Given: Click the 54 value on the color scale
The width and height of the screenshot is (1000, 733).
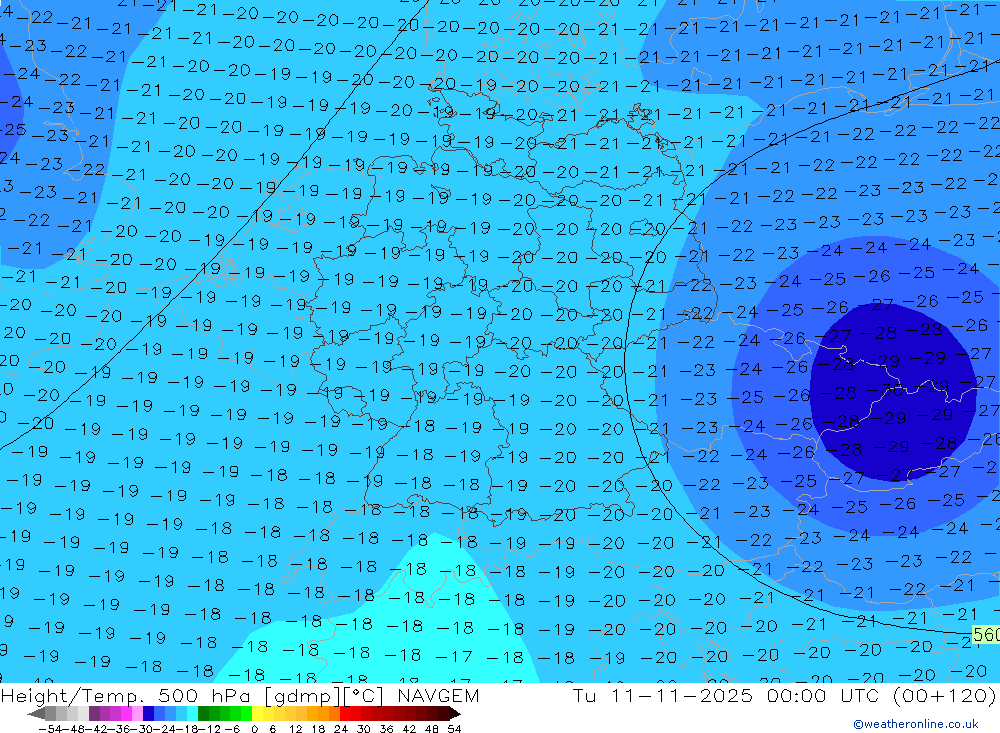Looking at the screenshot, I should click(454, 729).
